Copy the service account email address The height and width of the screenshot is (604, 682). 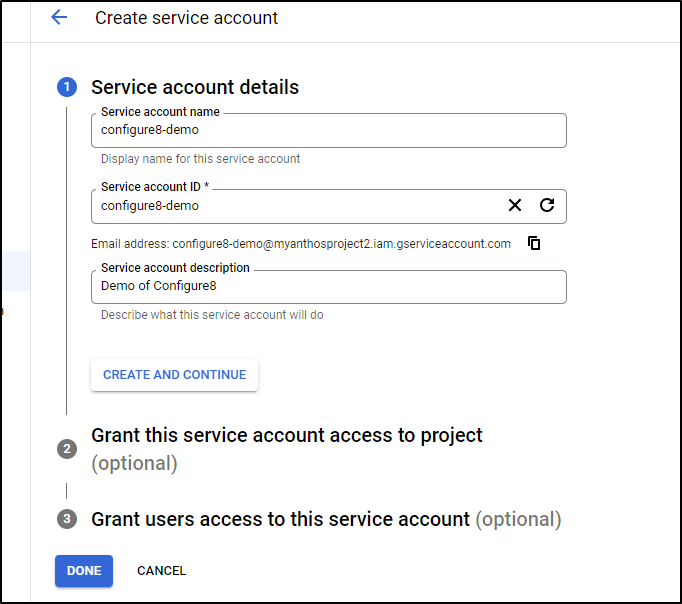point(534,243)
